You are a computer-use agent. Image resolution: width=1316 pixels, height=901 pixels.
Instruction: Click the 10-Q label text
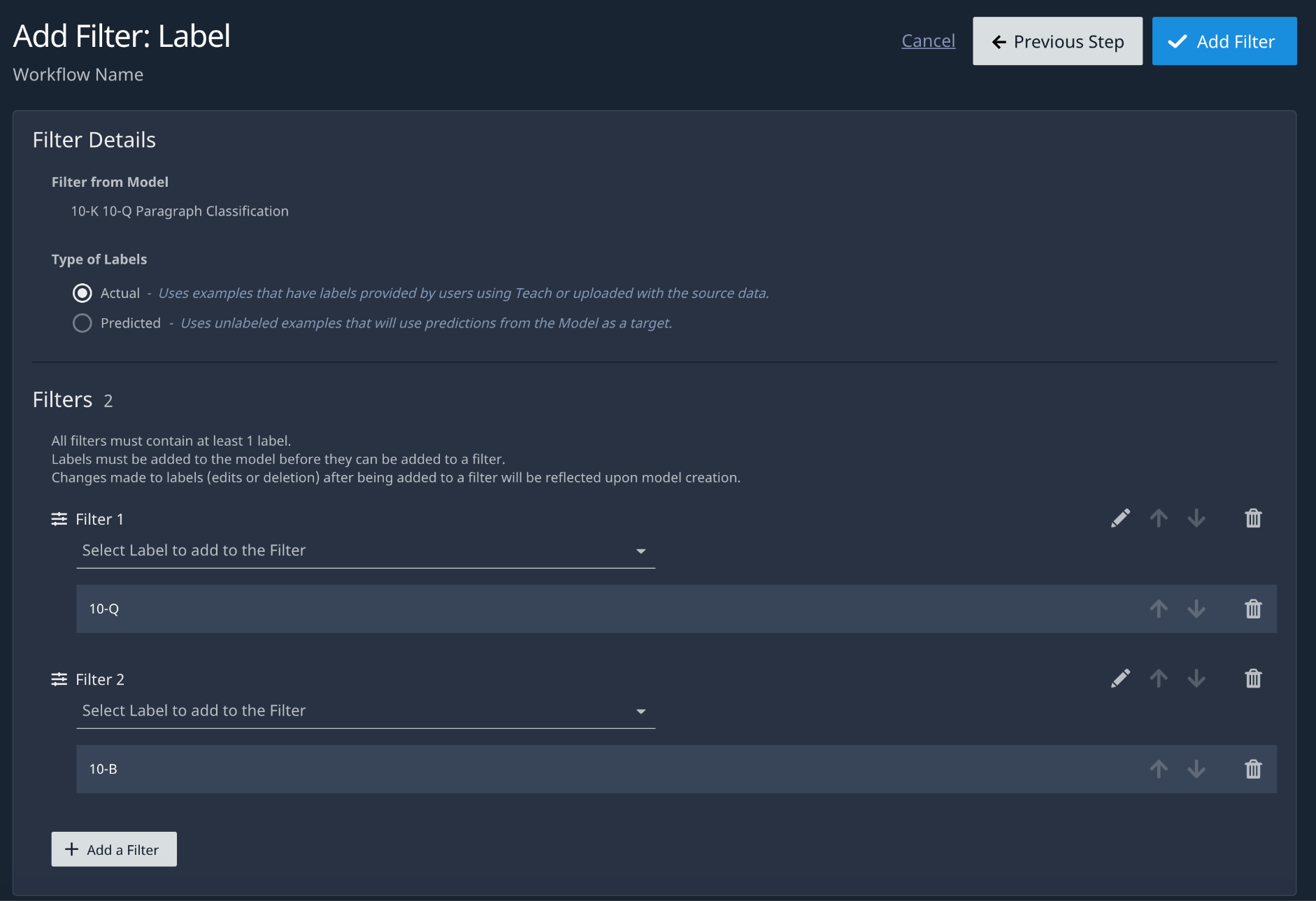pyautogui.click(x=104, y=609)
